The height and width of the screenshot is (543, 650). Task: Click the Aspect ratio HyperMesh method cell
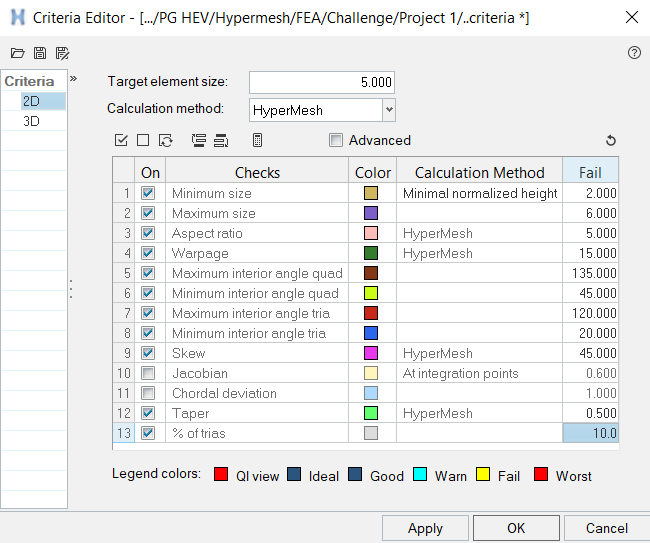478,233
